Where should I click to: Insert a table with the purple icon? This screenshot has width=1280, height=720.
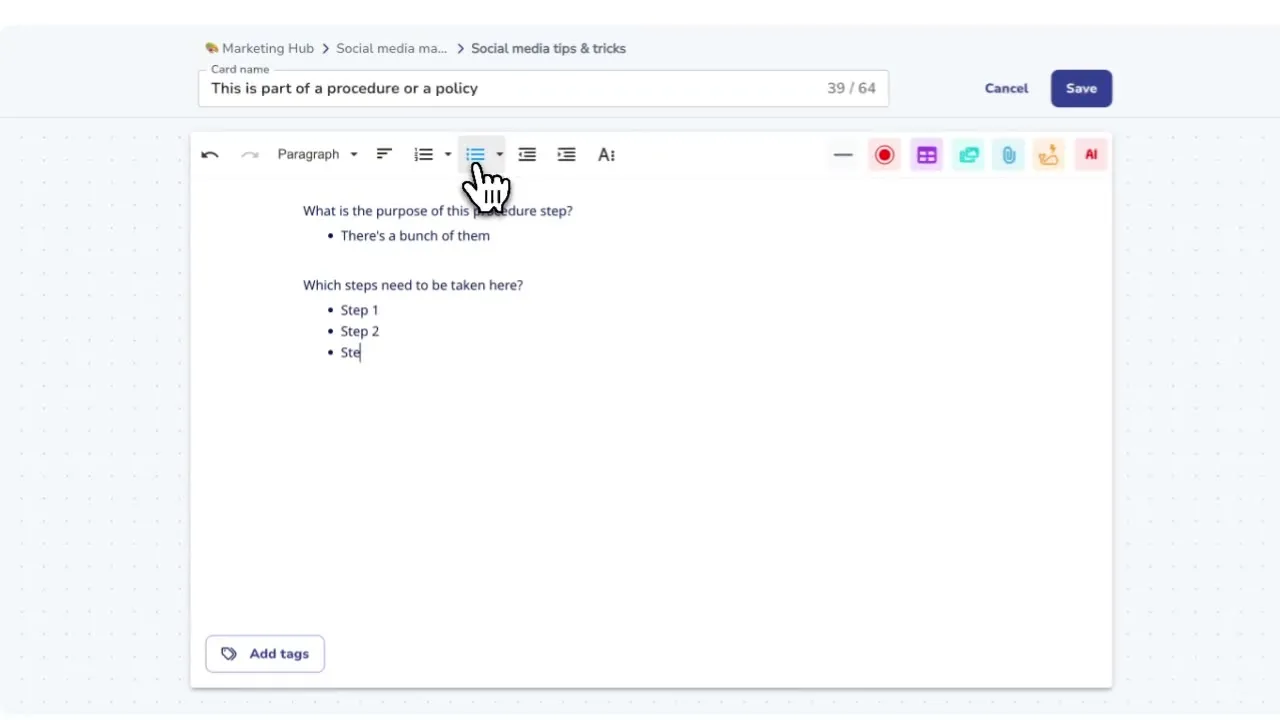click(x=927, y=155)
